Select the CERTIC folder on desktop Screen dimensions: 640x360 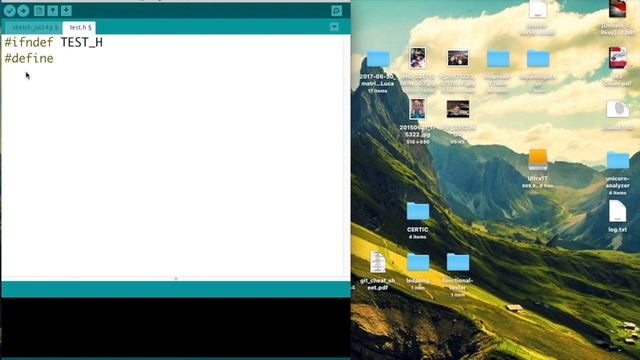[x=418, y=212]
